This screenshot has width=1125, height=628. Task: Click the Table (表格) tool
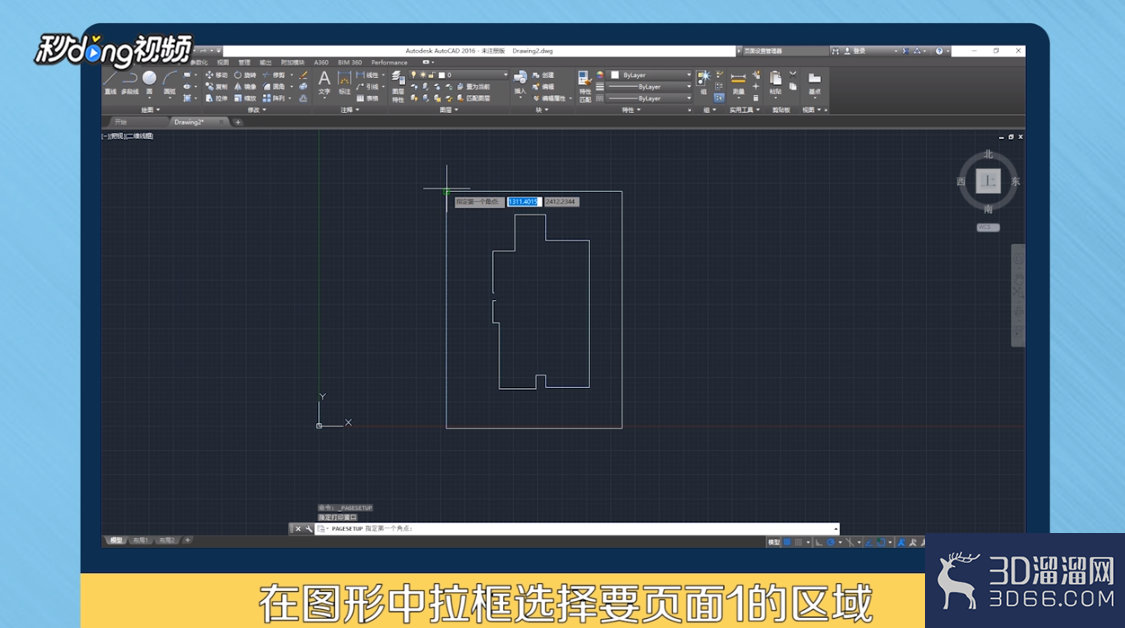[x=367, y=98]
